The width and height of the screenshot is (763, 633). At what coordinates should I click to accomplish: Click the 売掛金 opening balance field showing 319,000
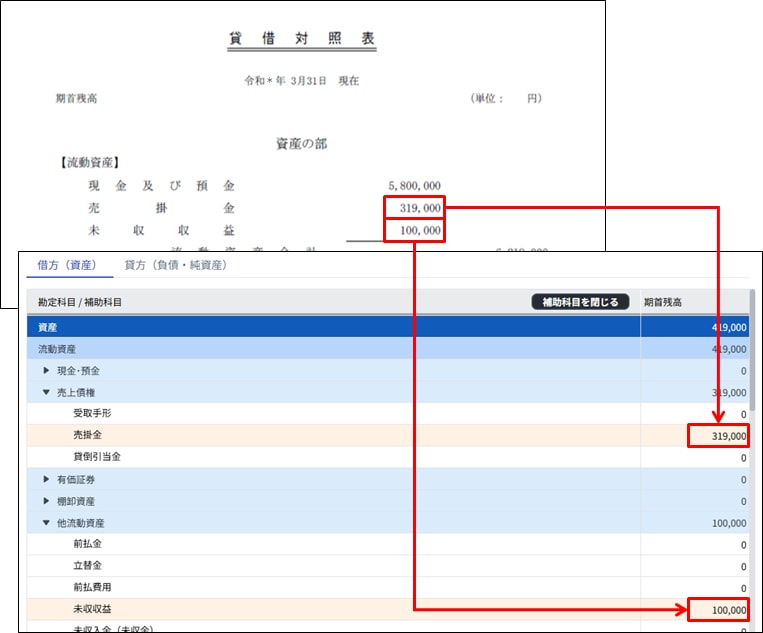pos(717,436)
